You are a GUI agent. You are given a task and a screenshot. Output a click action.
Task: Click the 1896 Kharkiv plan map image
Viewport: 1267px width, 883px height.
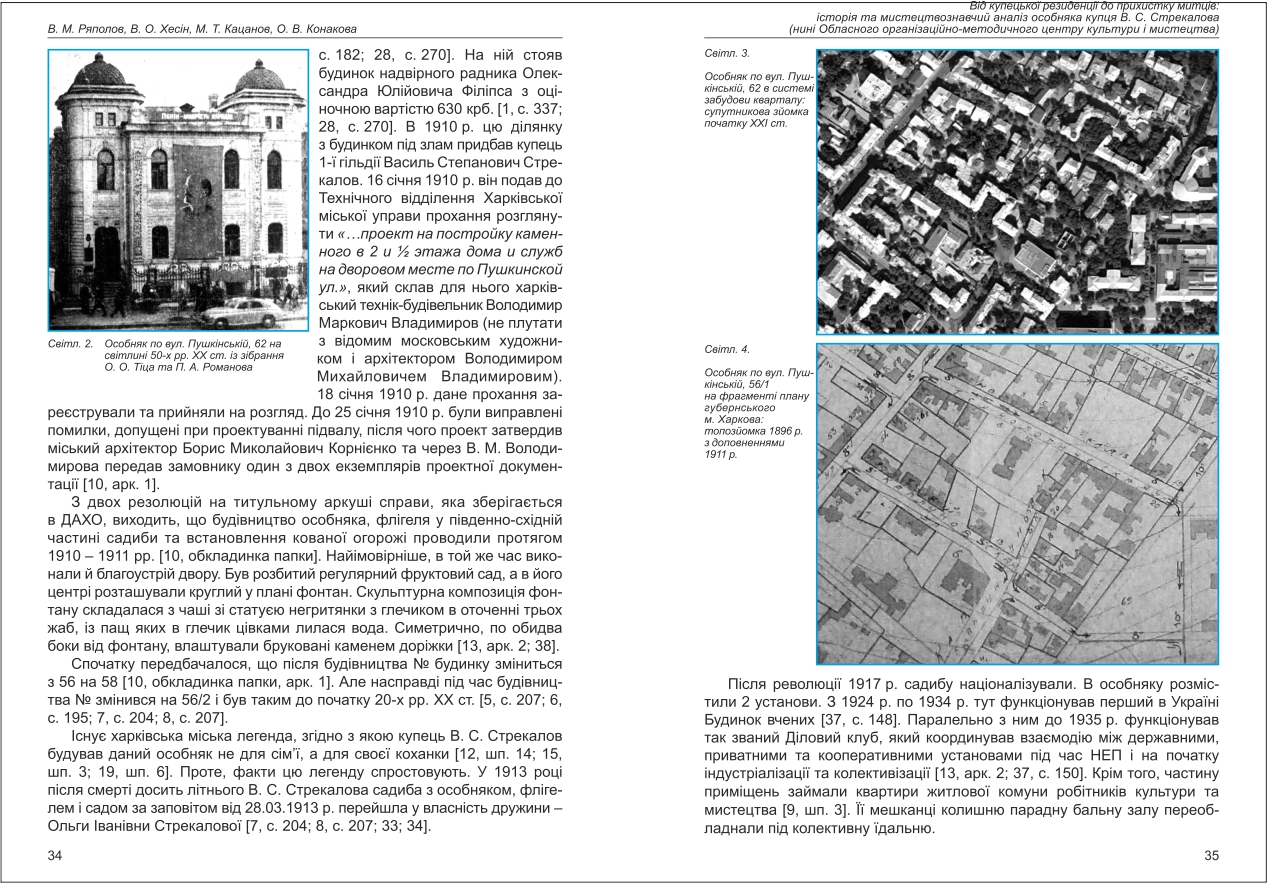[1016, 504]
